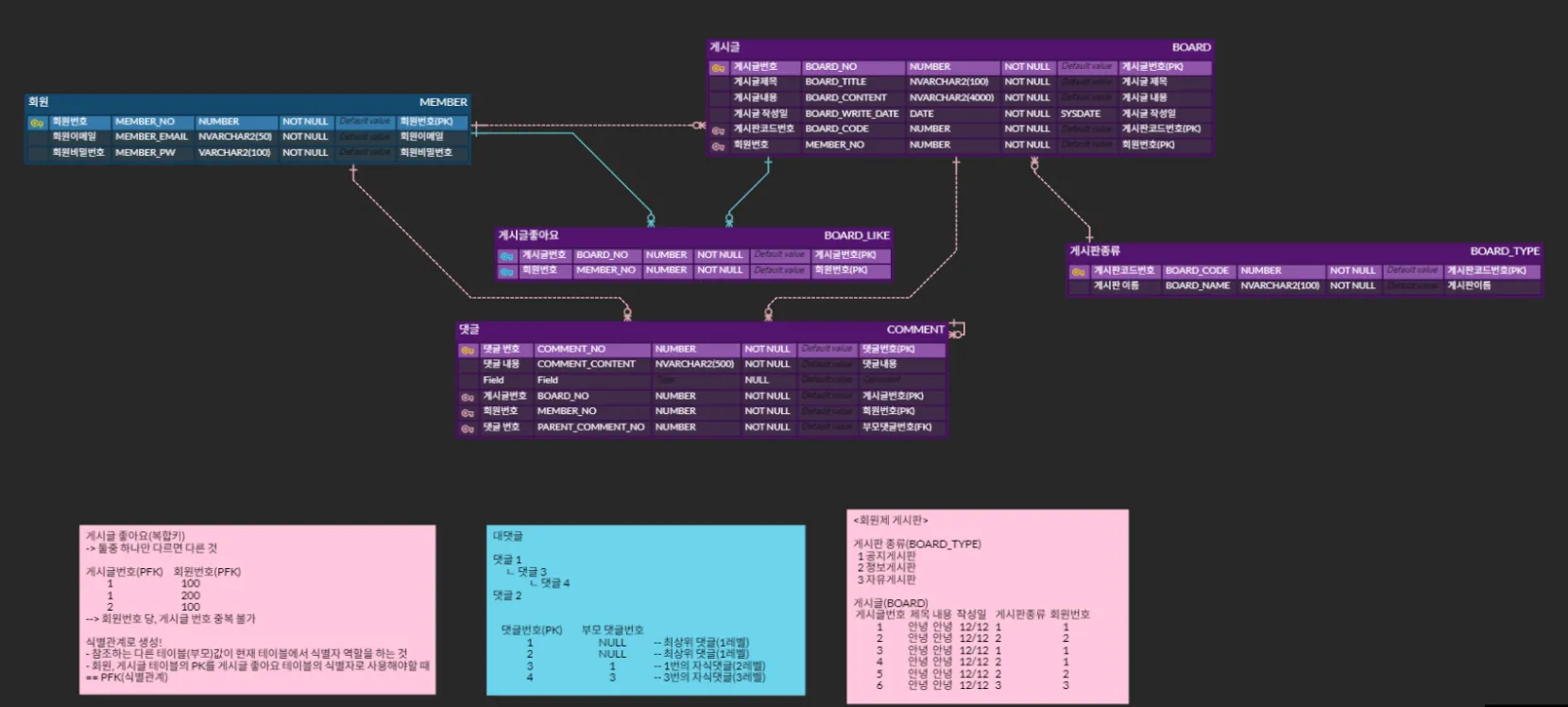This screenshot has width=1568, height=707.
Task: Select the pink <회원제 게시판> memo note
Action: tap(988, 607)
